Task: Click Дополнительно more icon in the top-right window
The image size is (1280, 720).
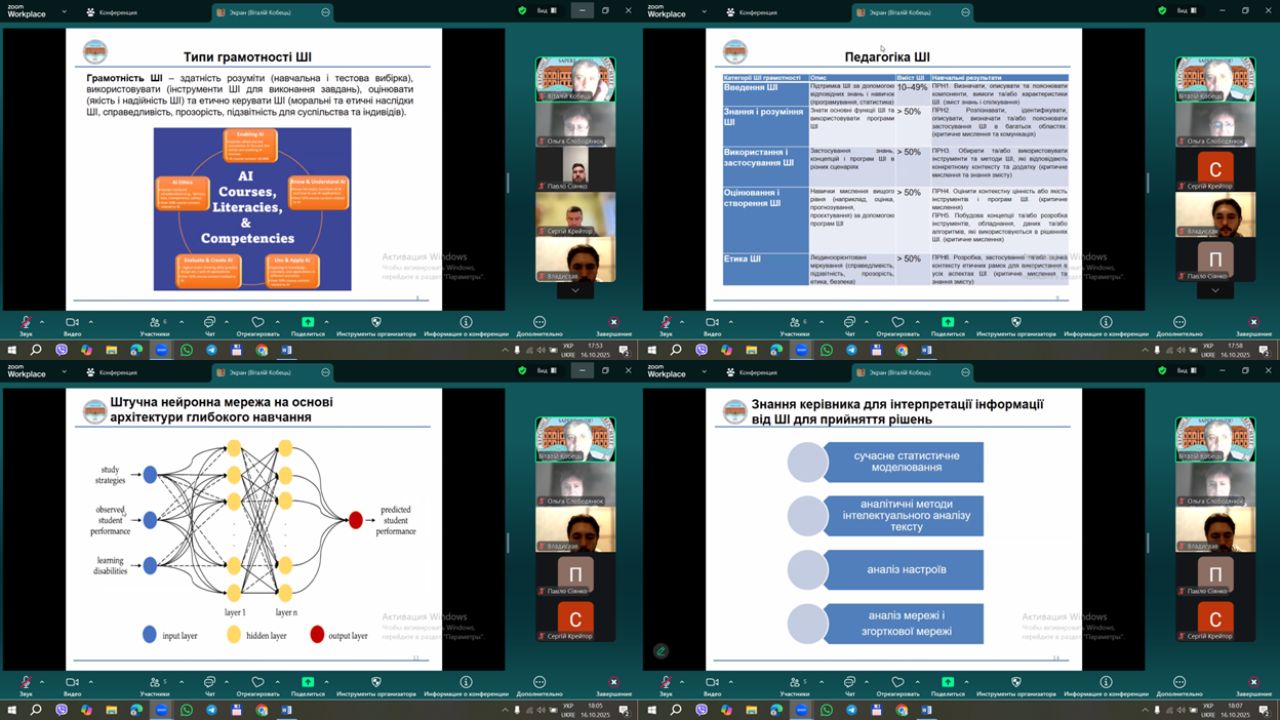Action: click(x=1179, y=324)
